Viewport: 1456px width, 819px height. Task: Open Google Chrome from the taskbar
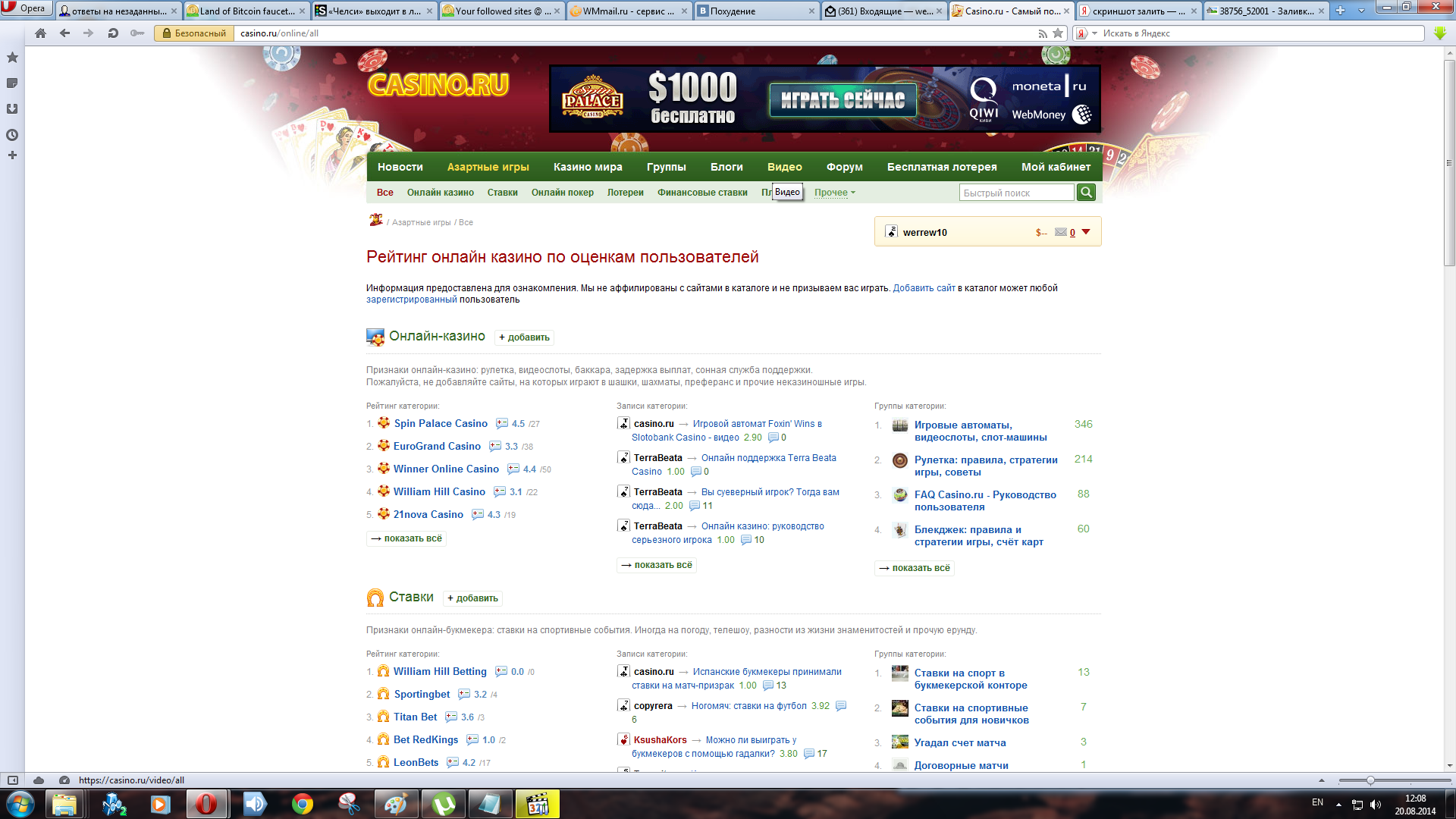point(303,804)
